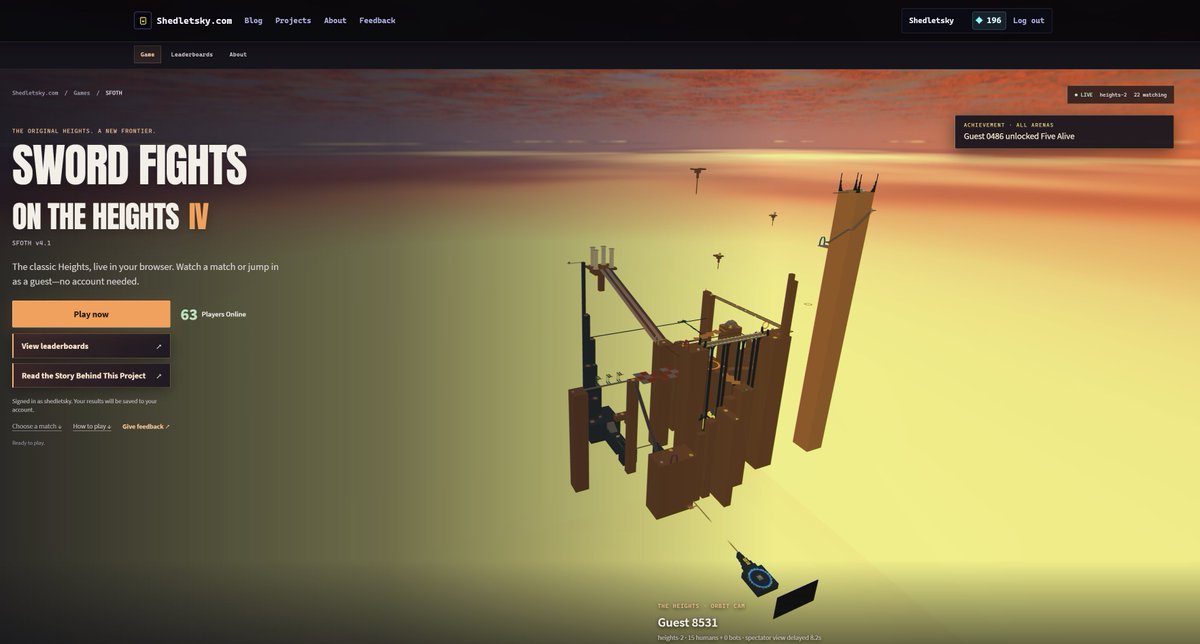Click the 196 gem balance badge
This screenshot has height=644, width=1200.
tap(989, 20)
